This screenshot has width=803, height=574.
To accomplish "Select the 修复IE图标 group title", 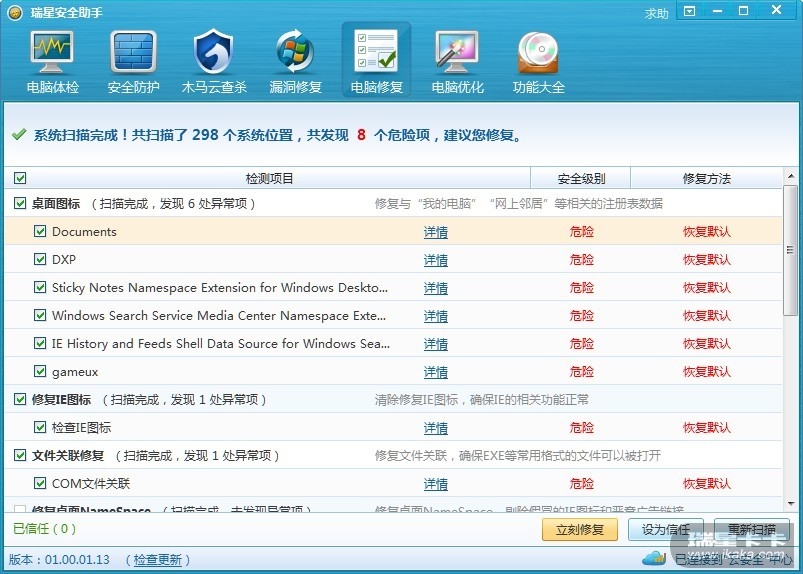I will (x=61, y=399).
